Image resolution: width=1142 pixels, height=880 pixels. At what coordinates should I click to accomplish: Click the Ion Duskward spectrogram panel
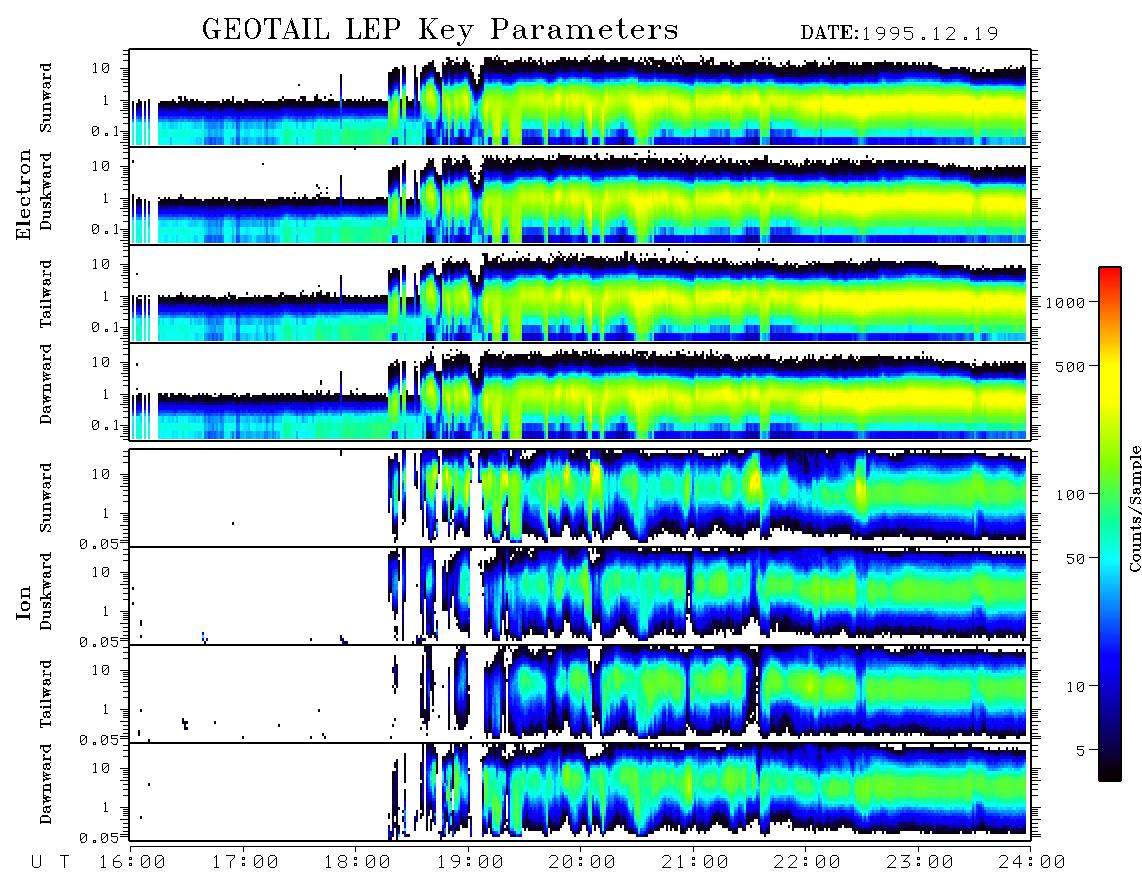tap(580, 595)
